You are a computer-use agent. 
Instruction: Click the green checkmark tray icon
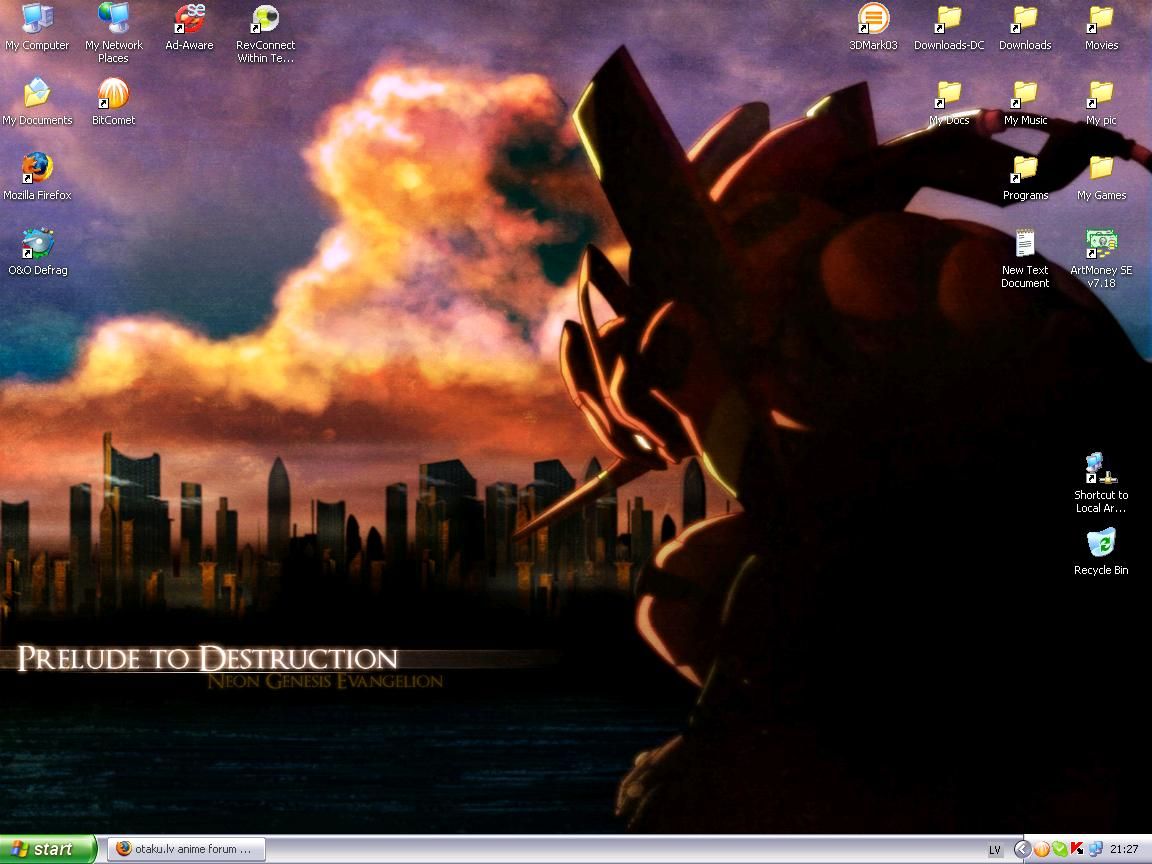(1059, 849)
